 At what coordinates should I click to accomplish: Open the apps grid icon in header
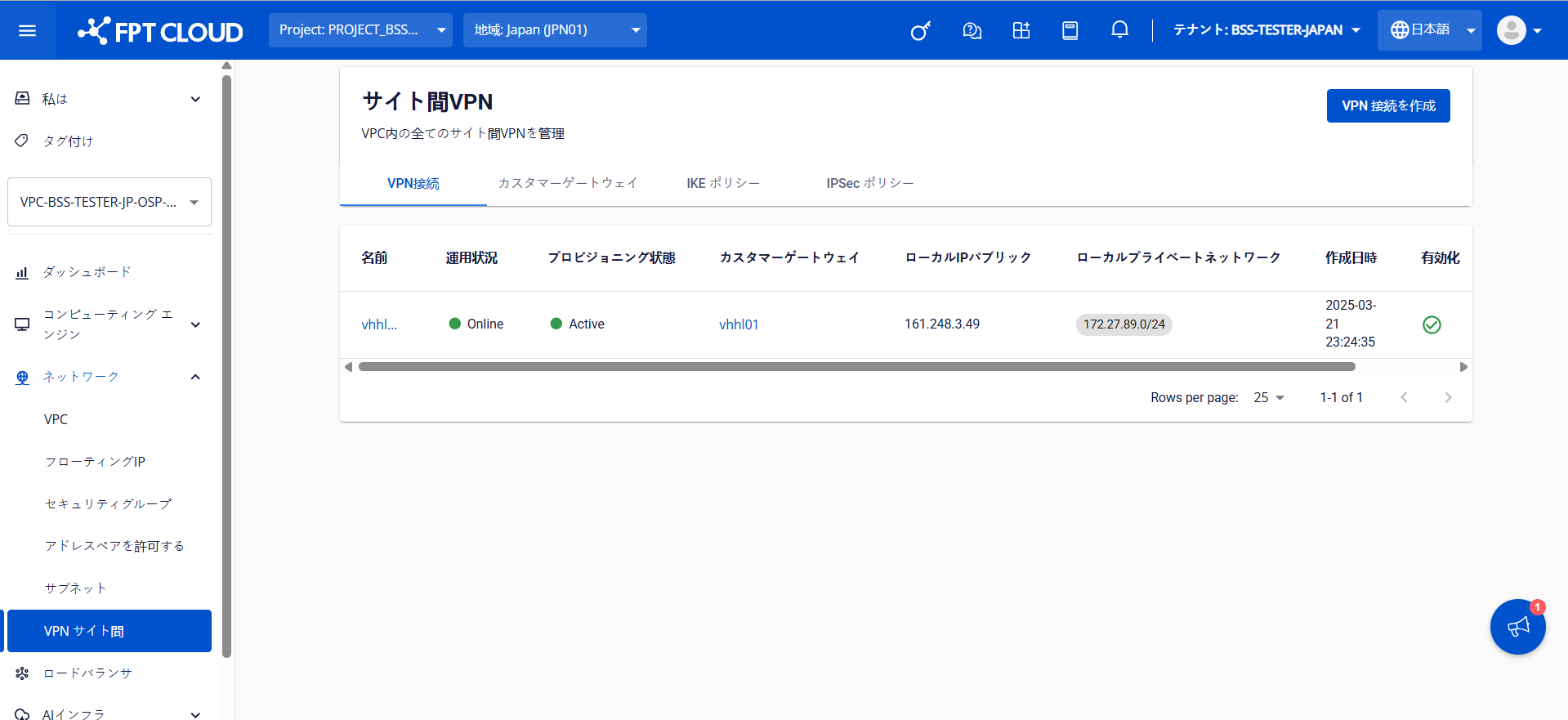[1021, 31]
